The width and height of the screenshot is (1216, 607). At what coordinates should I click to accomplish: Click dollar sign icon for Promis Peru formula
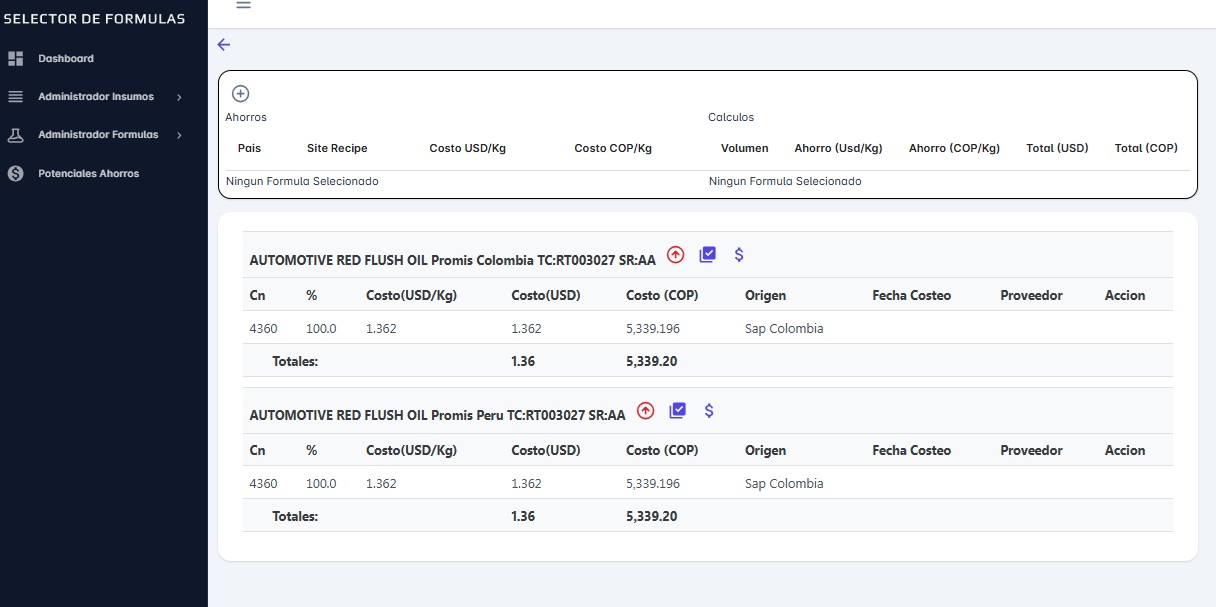tap(709, 411)
